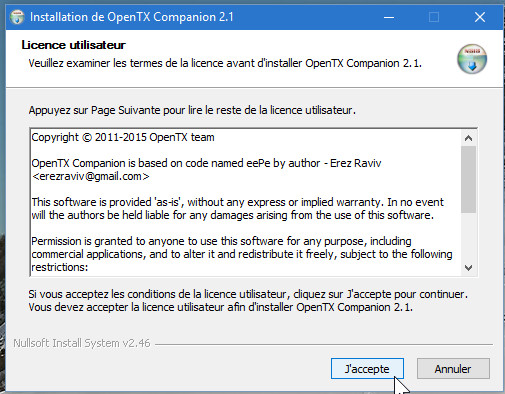Click the greyed-out maximize window button
Image resolution: width=505 pixels, height=394 pixels.
click(x=434, y=17)
